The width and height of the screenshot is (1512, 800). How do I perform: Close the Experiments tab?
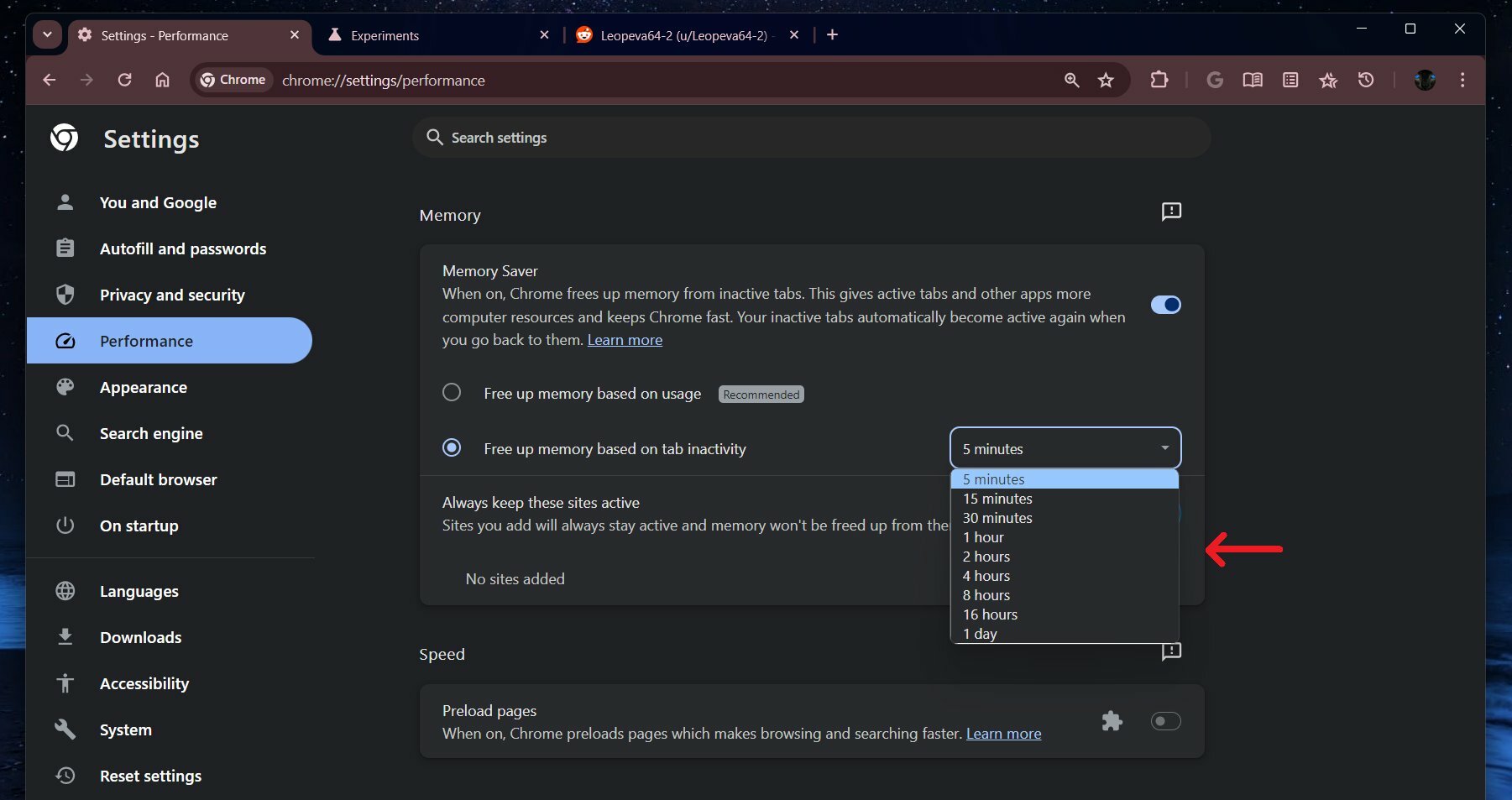pyautogui.click(x=544, y=35)
